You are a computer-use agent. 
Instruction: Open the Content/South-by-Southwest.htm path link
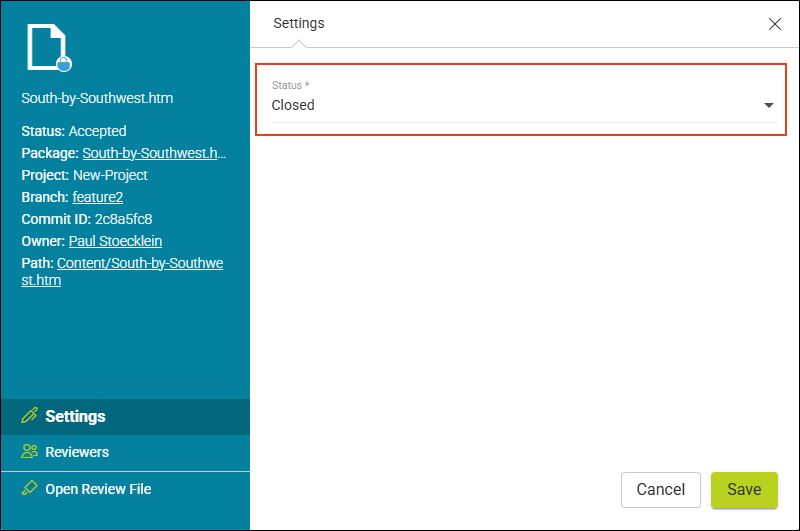pyautogui.click(x=122, y=271)
